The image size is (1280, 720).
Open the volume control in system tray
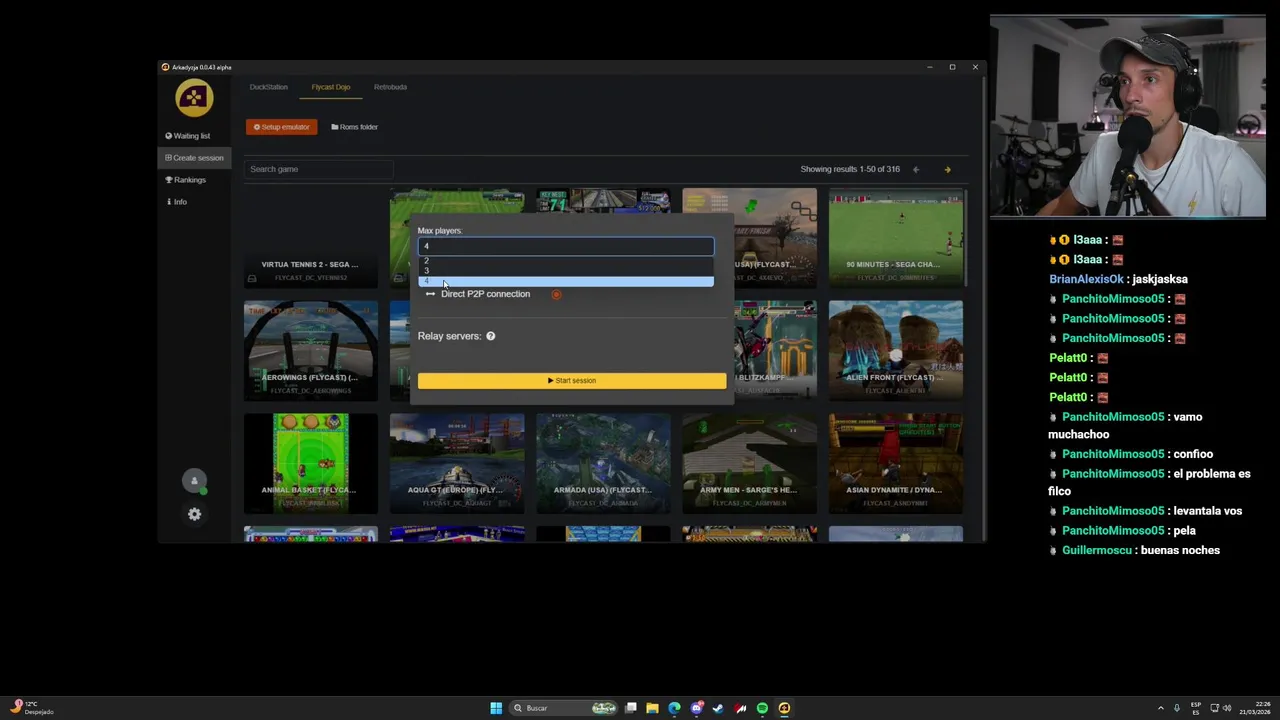point(1227,708)
